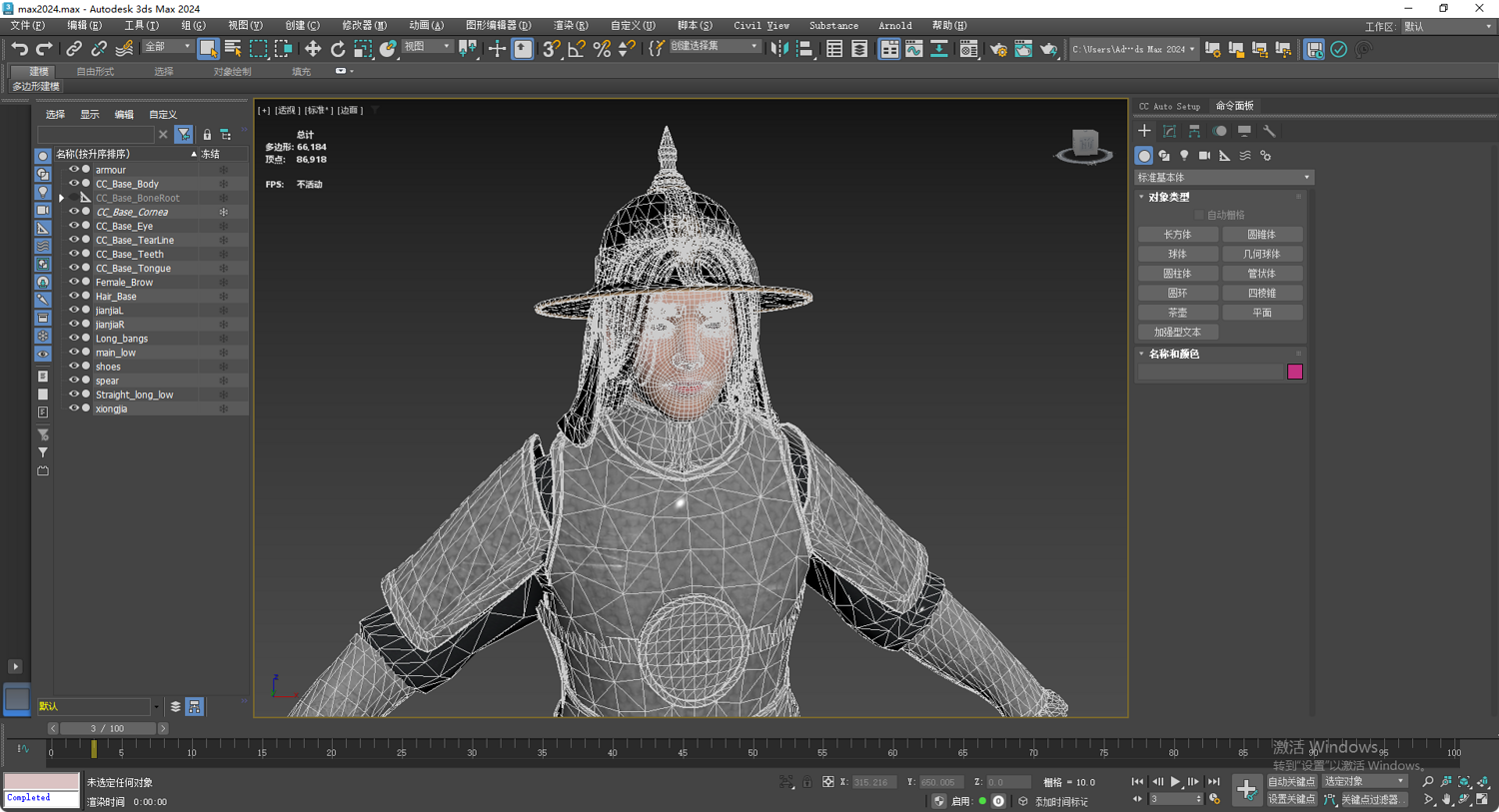Image resolution: width=1499 pixels, height=812 pixels.
Task: Open the 视图 reference coordinate dropdown
Action: click(x=427, y=47)
